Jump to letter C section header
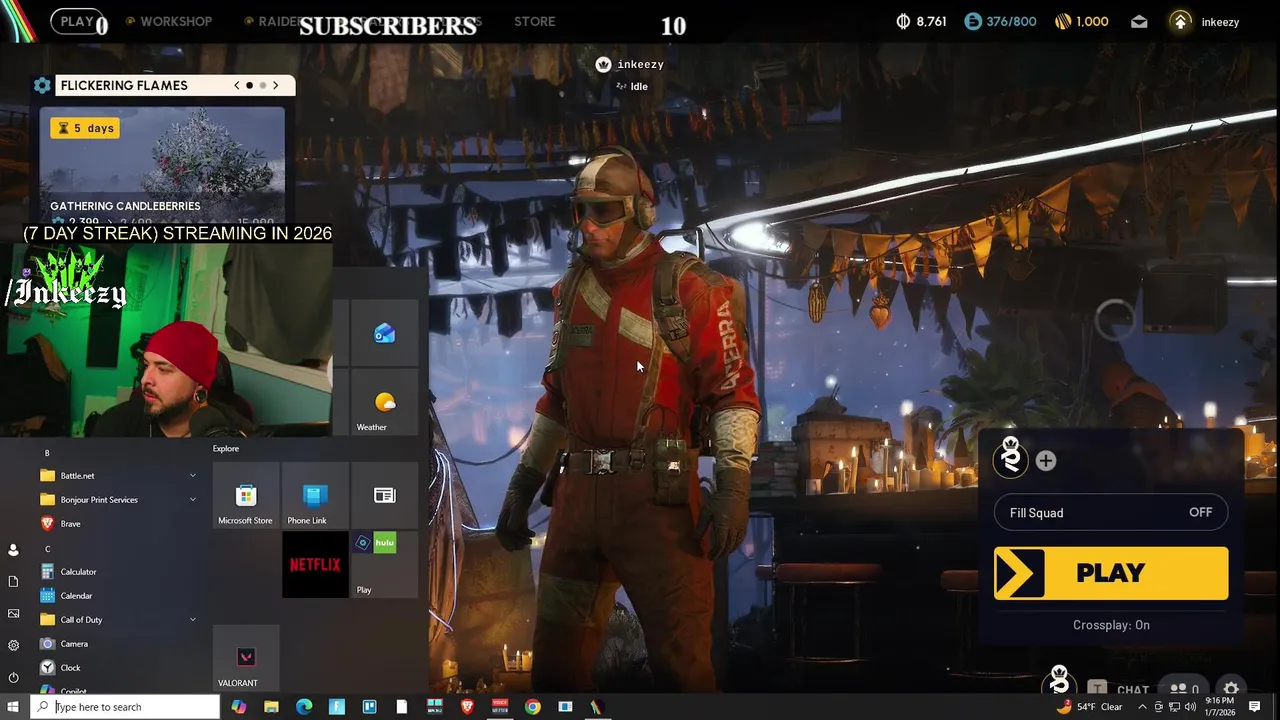 pos(47,549)
